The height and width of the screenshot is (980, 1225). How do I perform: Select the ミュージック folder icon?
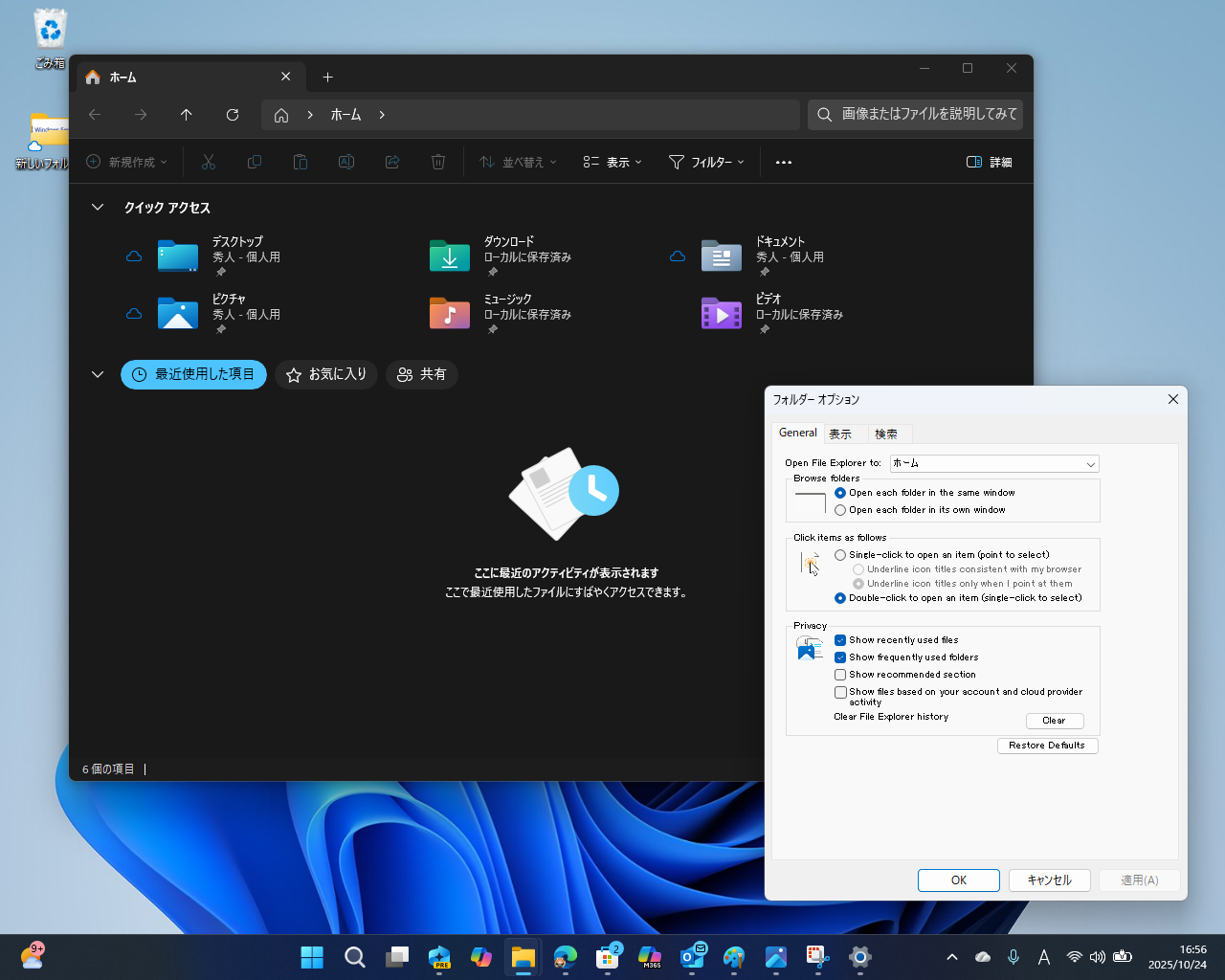[450, 314]
